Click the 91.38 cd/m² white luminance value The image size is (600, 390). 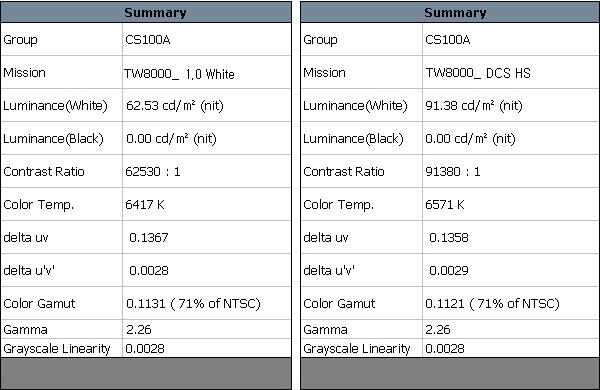point(474,105)
